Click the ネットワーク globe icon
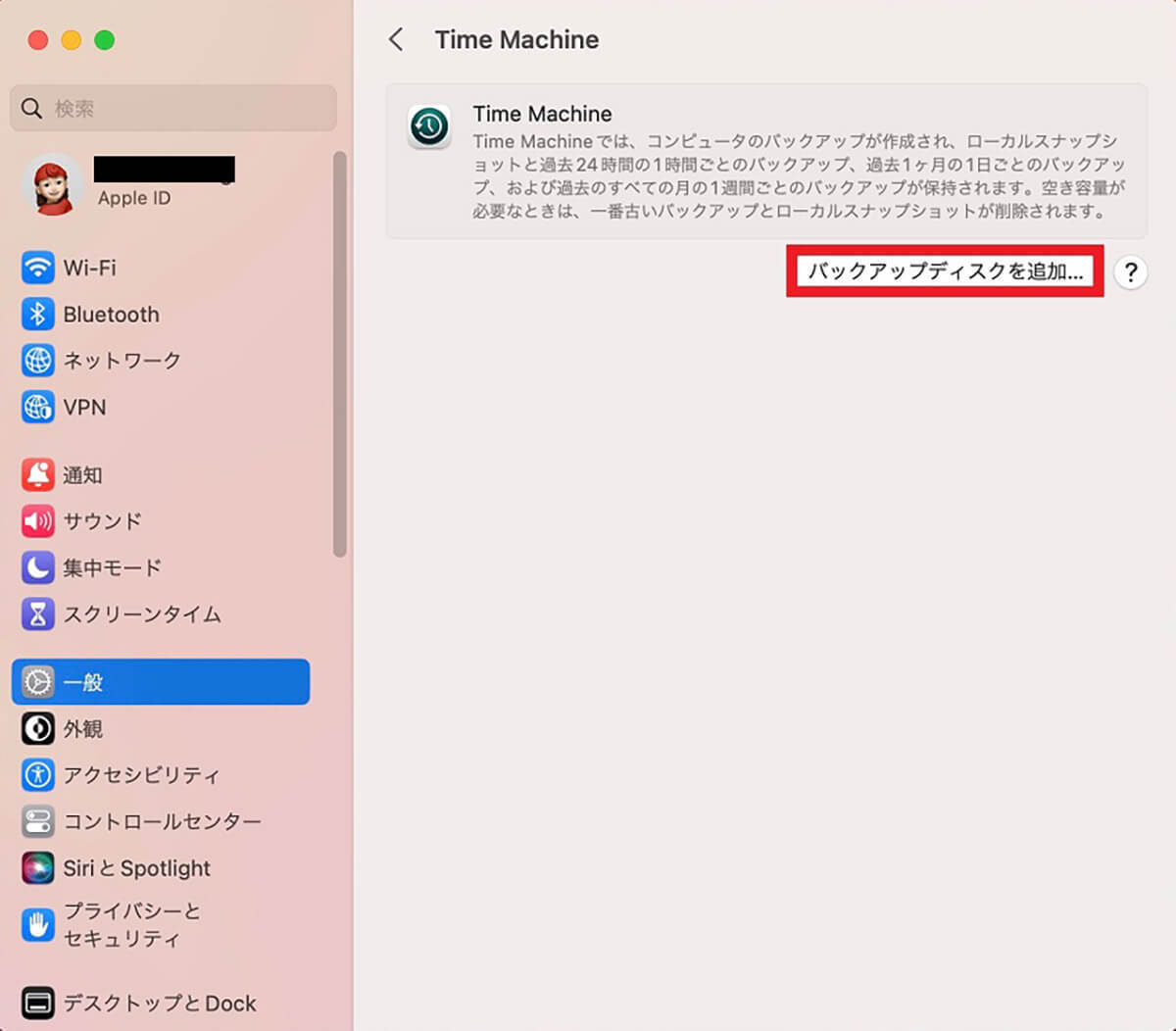Viewport: 1176px width, 1031px height. click(38, 360)
